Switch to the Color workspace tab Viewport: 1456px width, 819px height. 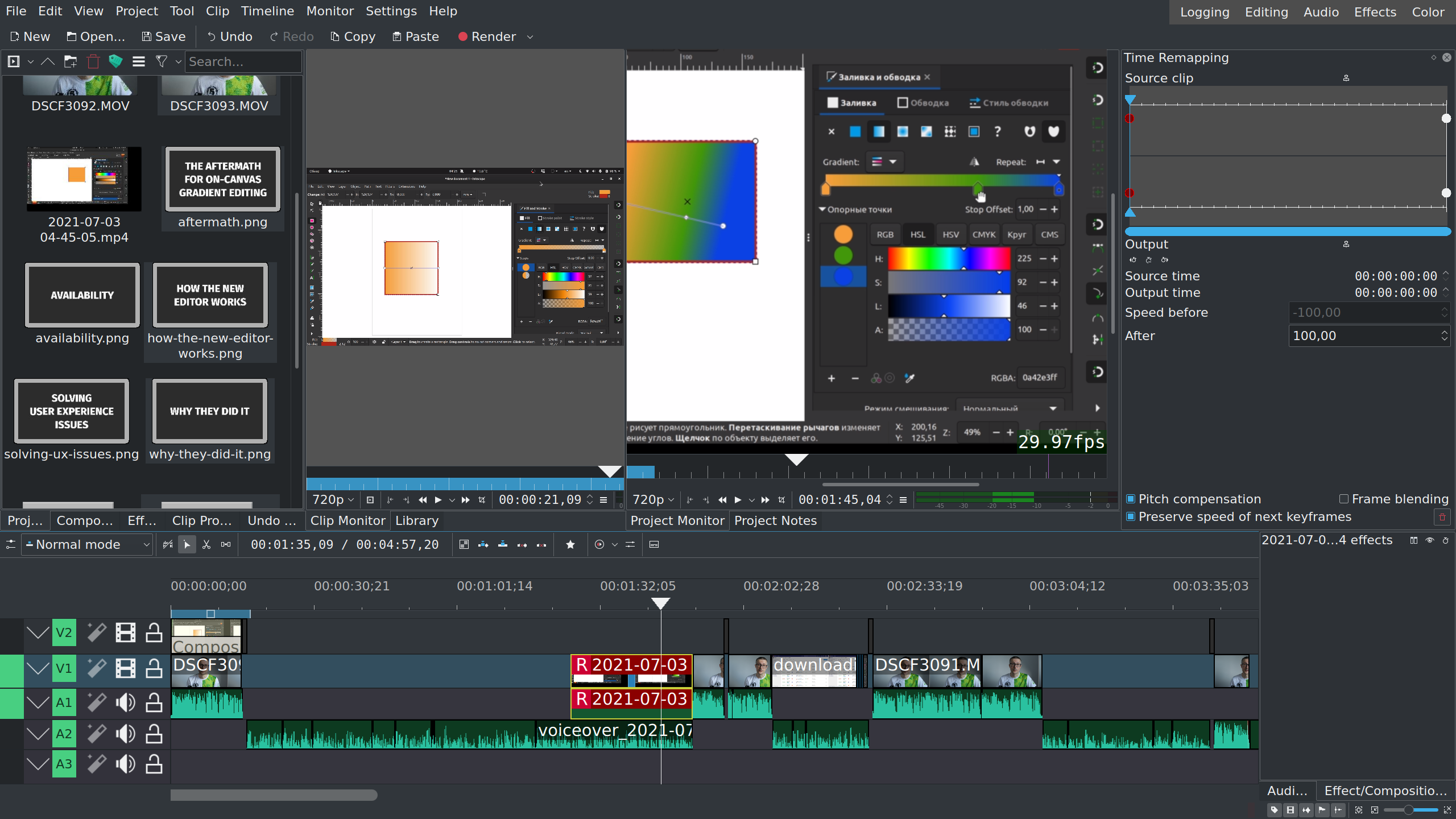tap(1428, 12)
